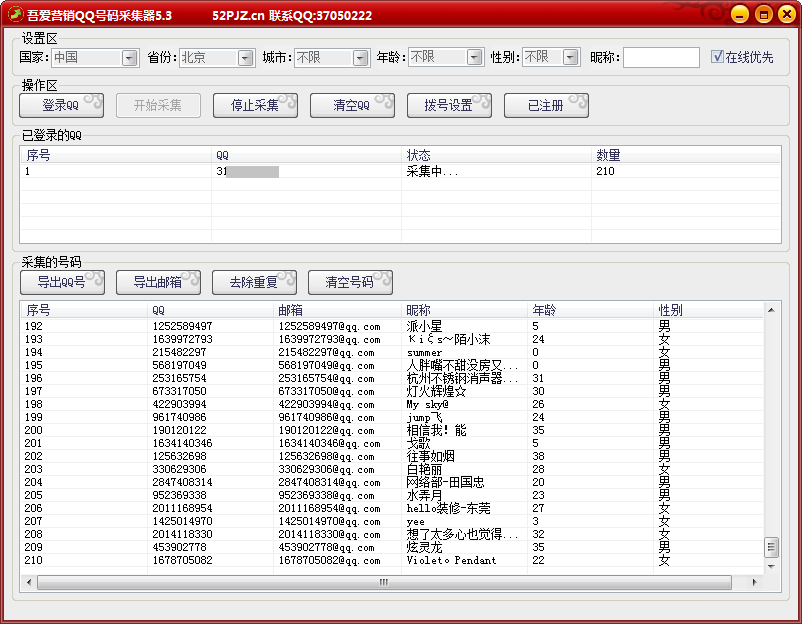The height and width of the screenshot is (624, 802).
Task: Open the 性别 gender dropdown
Action: point(570,58)
